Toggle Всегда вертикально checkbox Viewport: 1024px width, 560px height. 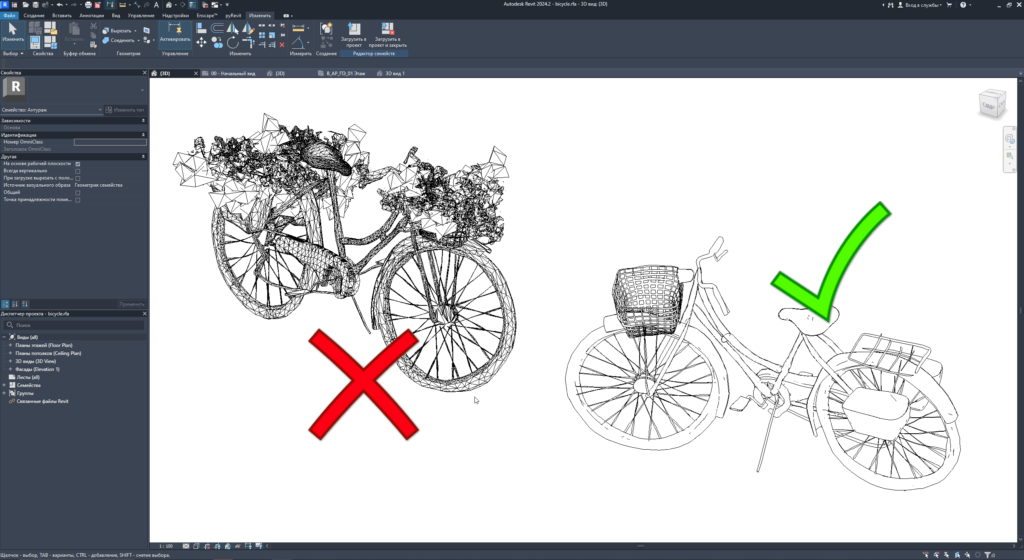(78, 171)
